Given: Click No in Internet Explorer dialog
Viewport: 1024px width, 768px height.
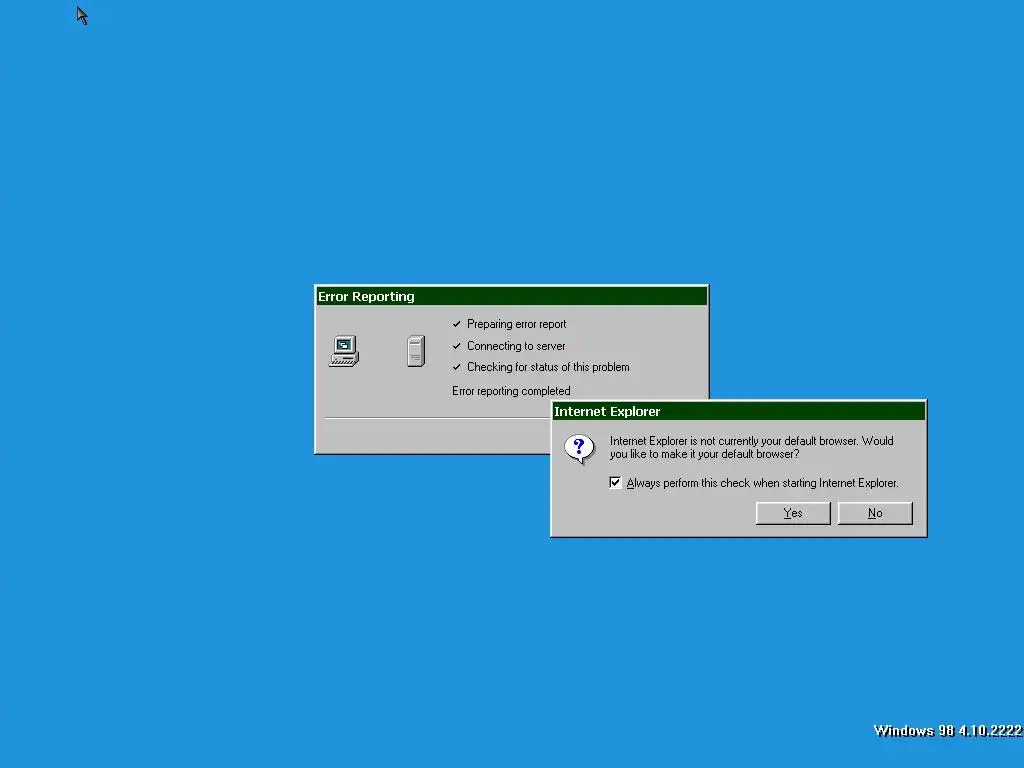Looking at the screenshot, I should coord(875,513).
